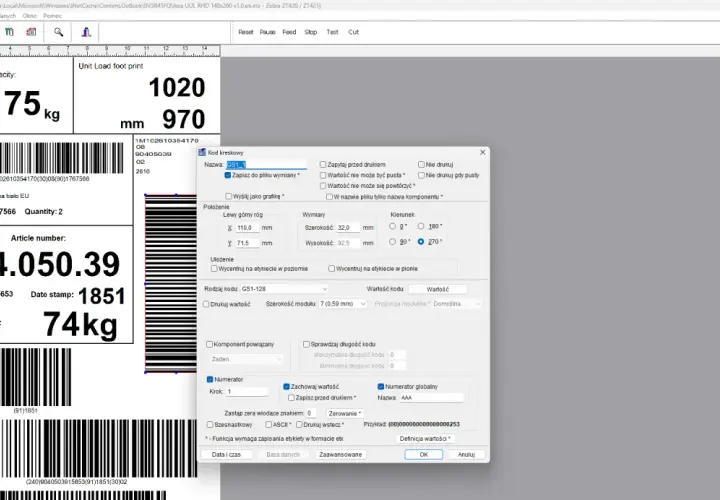Select the 0° direction radio button
This screenshot has height=500, width=720.
click(392, 226)
